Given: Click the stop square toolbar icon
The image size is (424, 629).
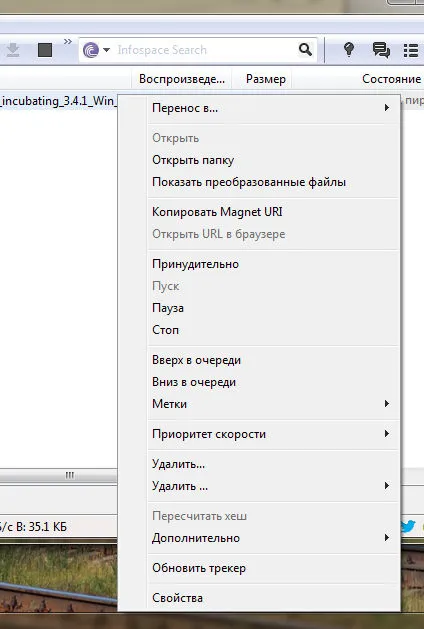Looking at the screenshot, I should 45,50.
